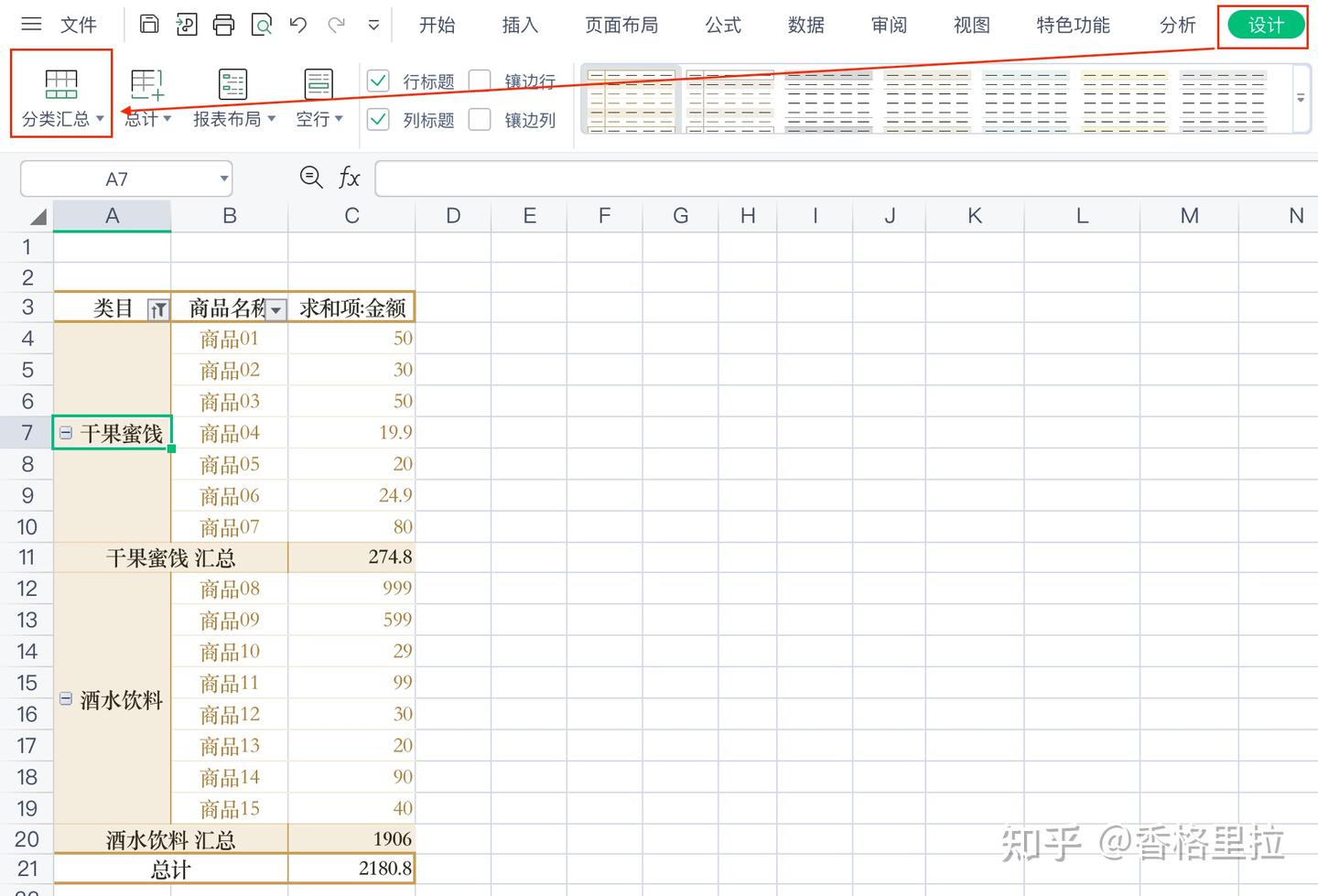Switch to the 插入 tab
The height and width of the screenshot is (896, 1318).
(520, 25)
